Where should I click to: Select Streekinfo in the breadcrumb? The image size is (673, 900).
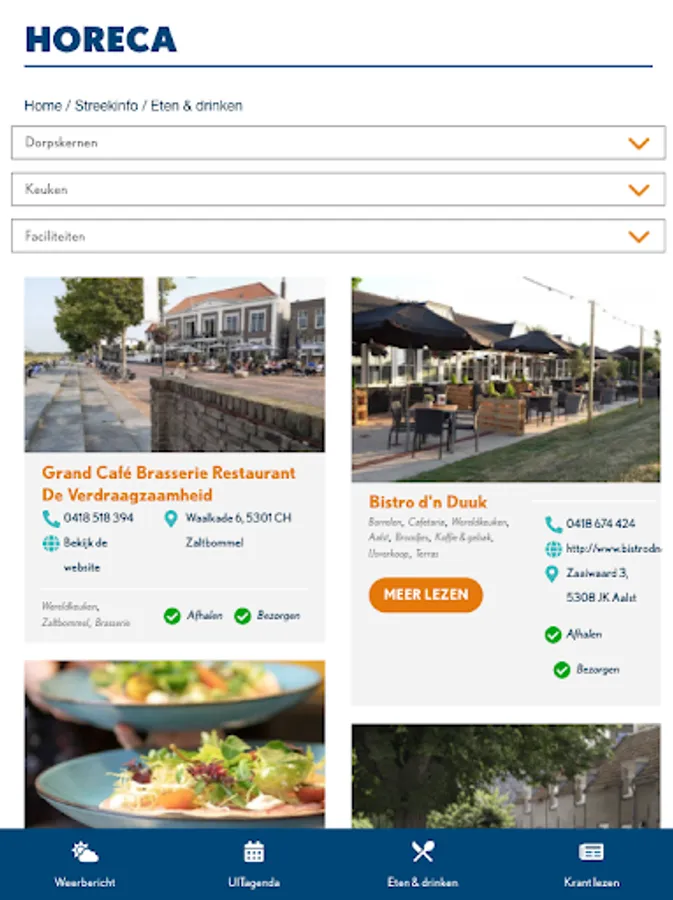pos(106,106)
